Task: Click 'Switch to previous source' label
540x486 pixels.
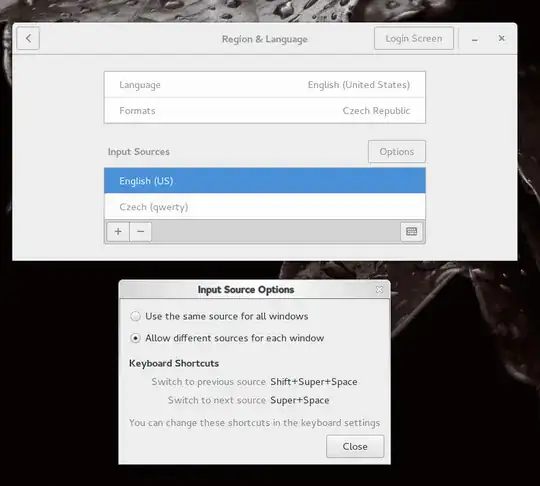Action: pos(208,382)
